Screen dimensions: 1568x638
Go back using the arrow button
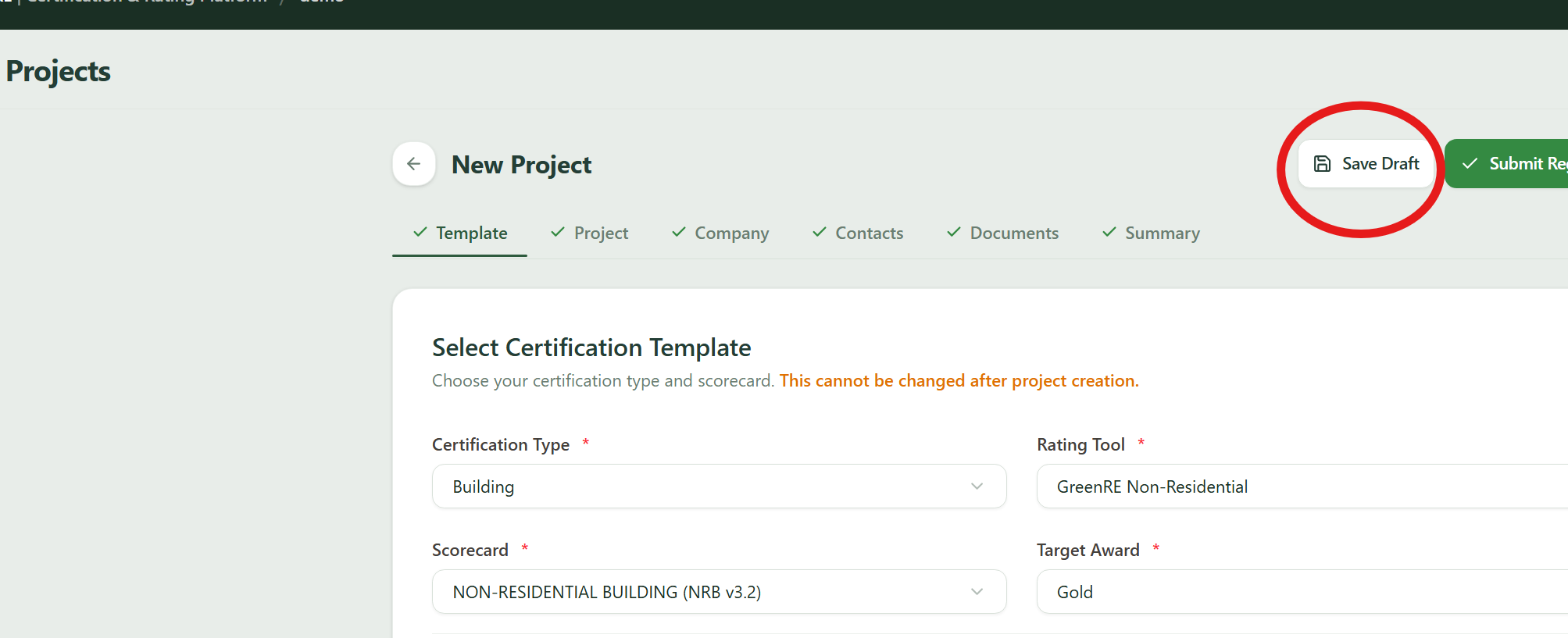[413, 164]
